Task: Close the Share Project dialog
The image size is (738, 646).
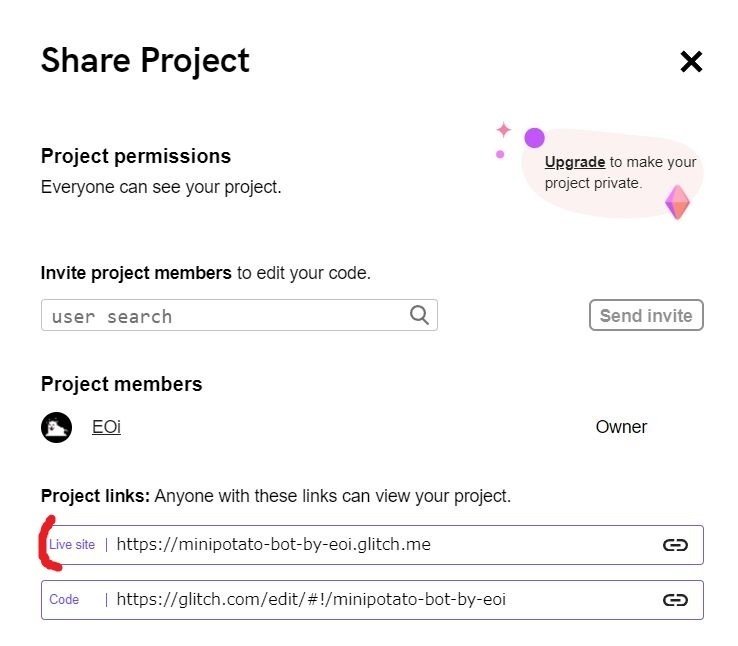Action: (691, 62)
